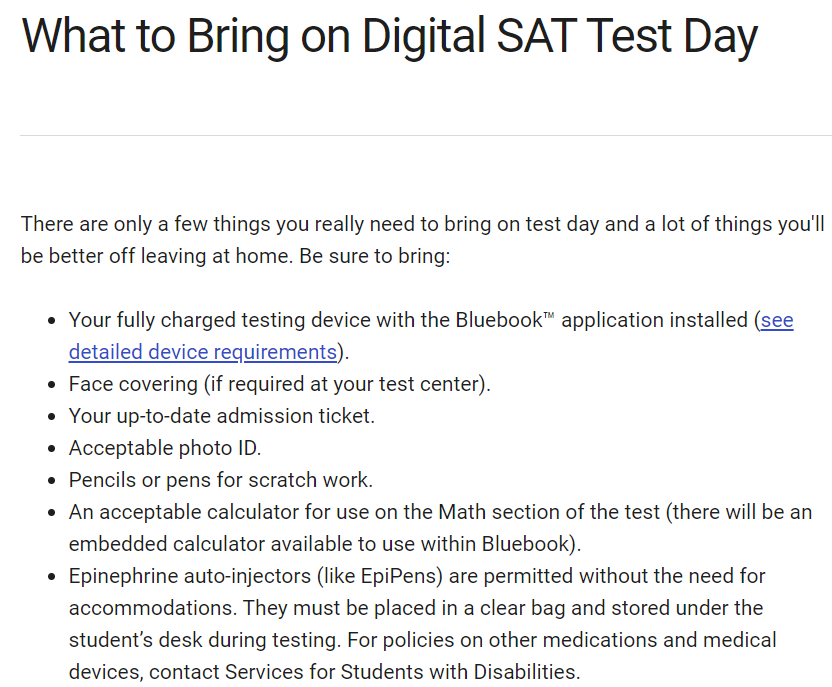Click the horizontal divider below the heading
Screen dimensions: 832x687
426,135
